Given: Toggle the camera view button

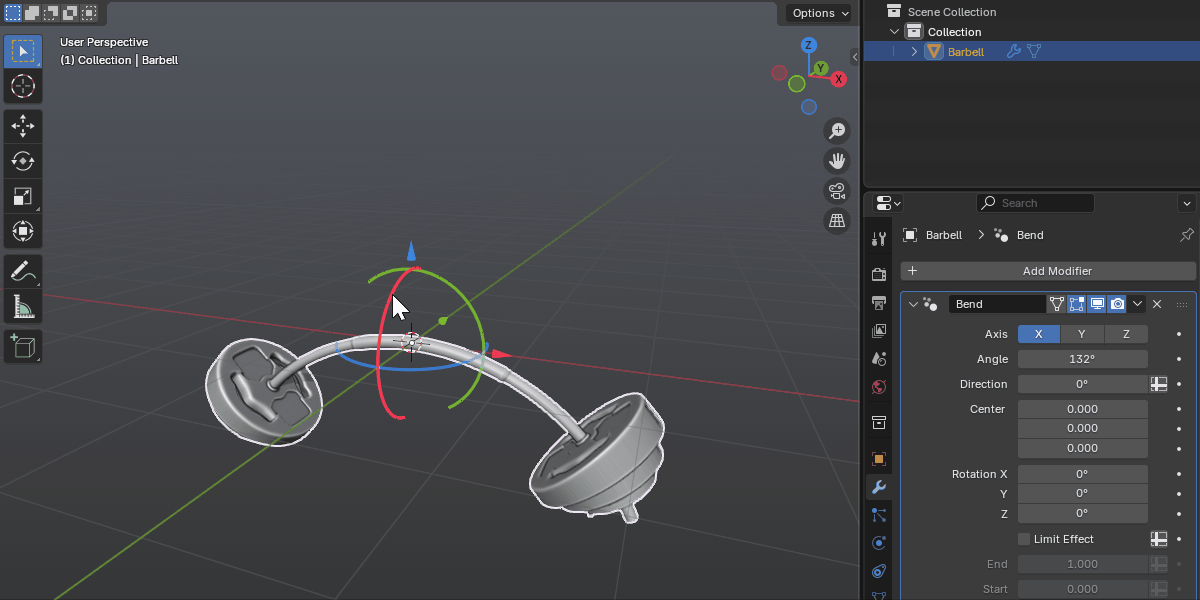Looking at the screenshot, I should 837,191.
